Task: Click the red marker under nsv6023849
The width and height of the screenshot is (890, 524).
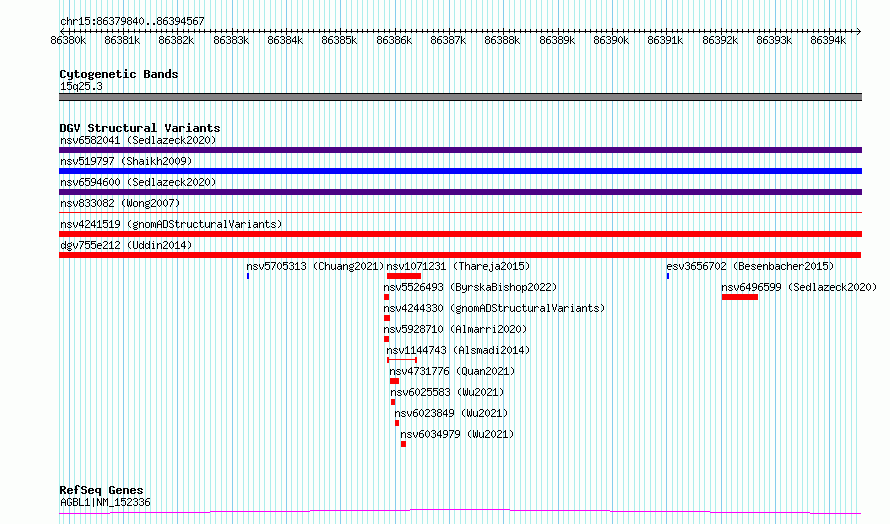Action: (x=397, y=423)
